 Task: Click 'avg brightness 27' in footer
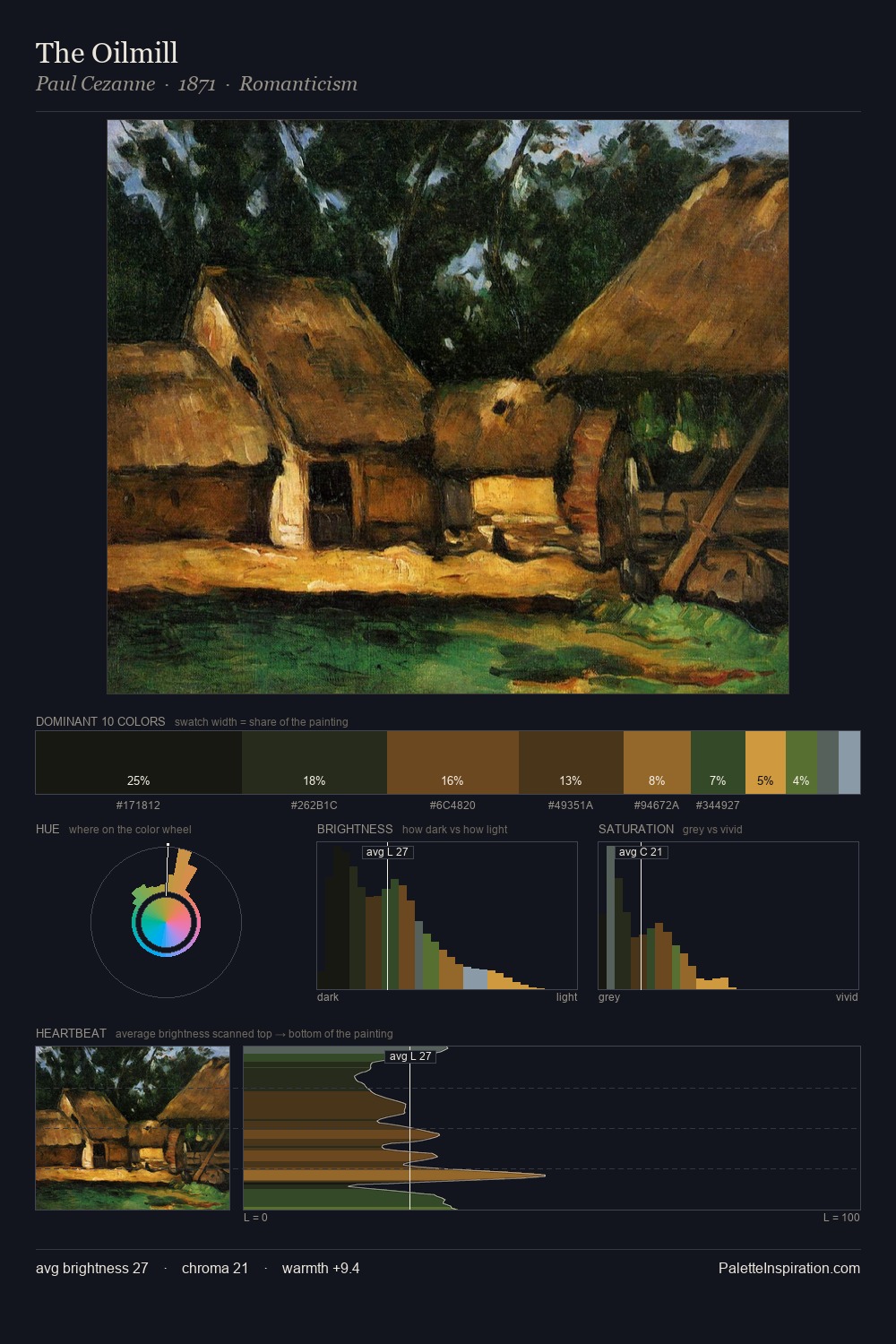92,1268
